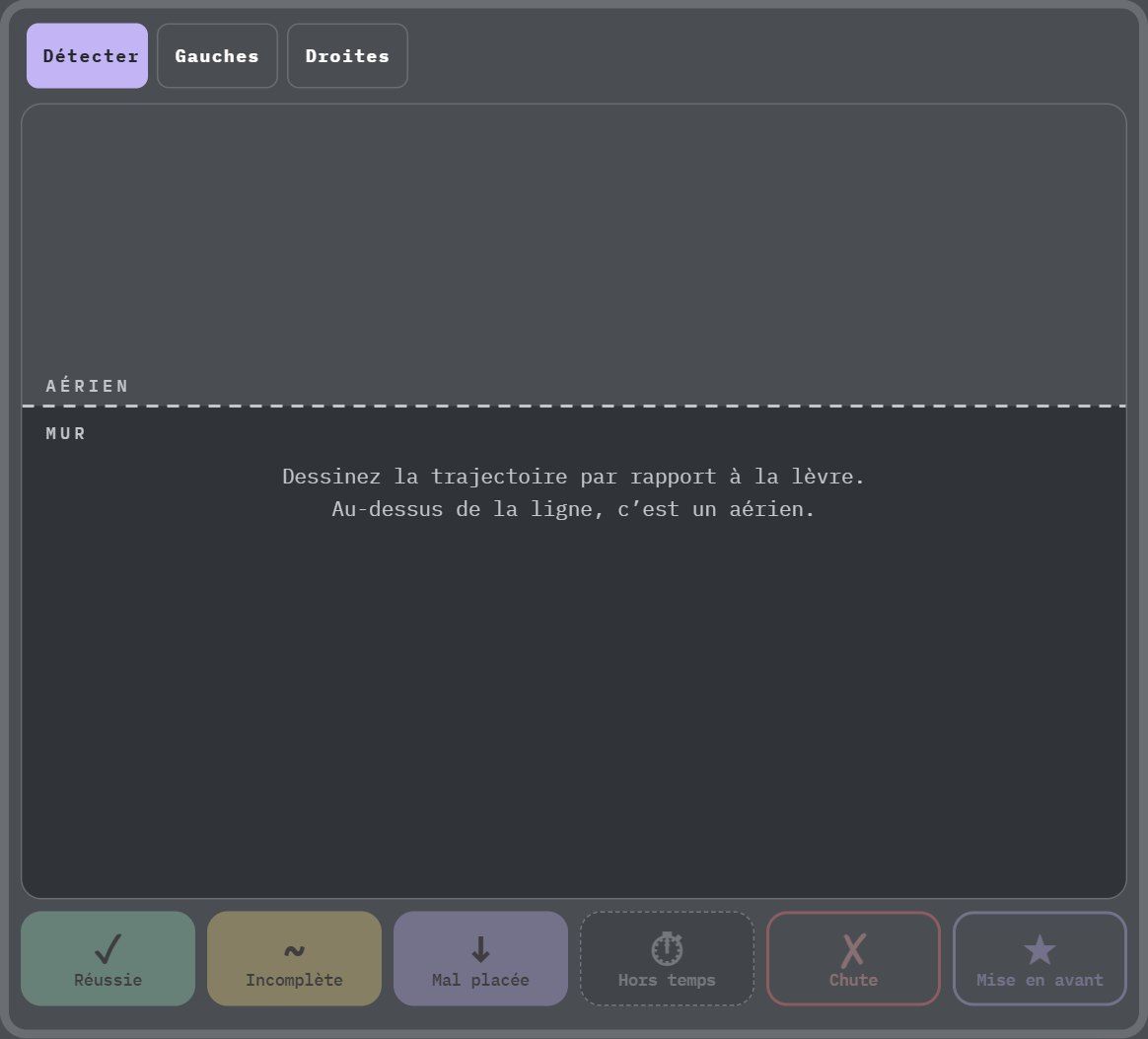Click the text "Au-dessus de la ligne, c'est un aérien."
1148x1039 pixels.
573,508
